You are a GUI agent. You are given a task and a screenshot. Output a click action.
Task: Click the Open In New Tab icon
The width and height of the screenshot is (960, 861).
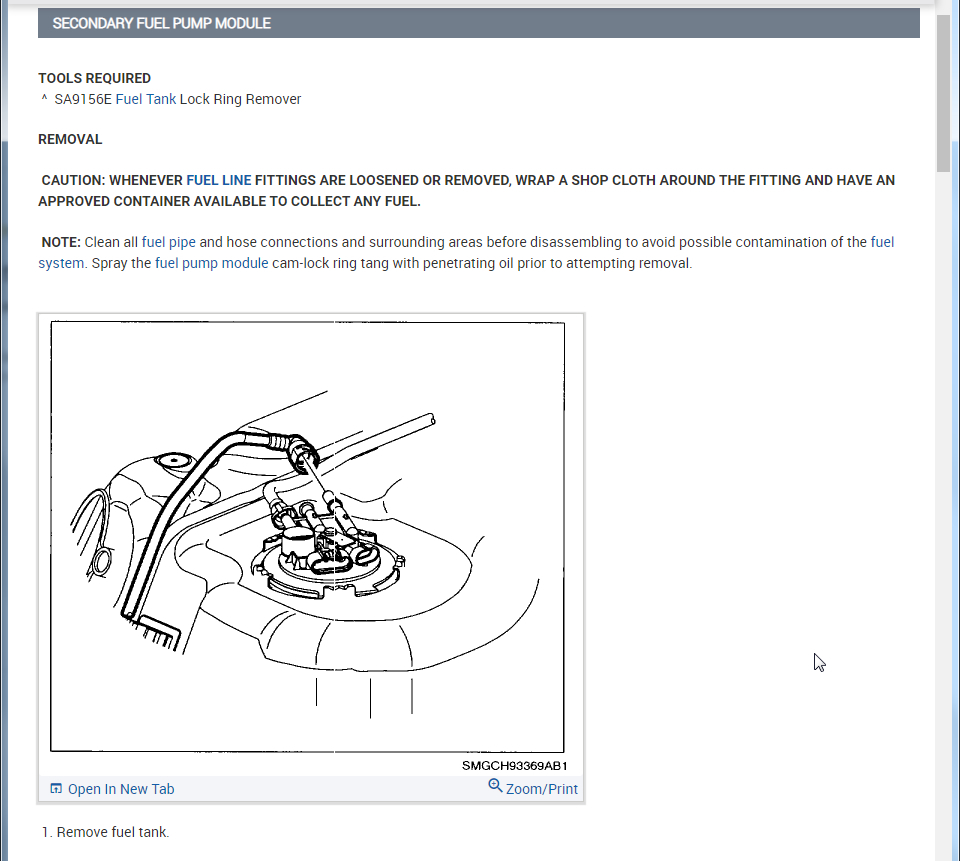(56, 788)
